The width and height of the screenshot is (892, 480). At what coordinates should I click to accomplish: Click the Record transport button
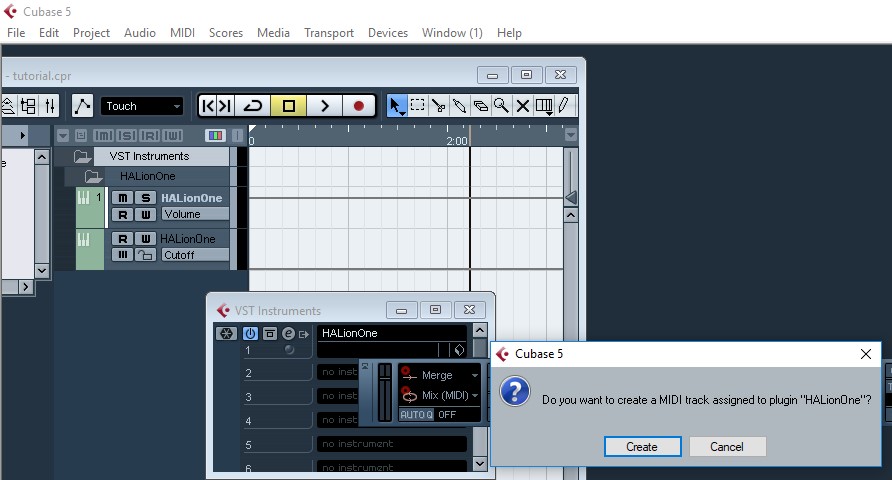coord(358,106)
